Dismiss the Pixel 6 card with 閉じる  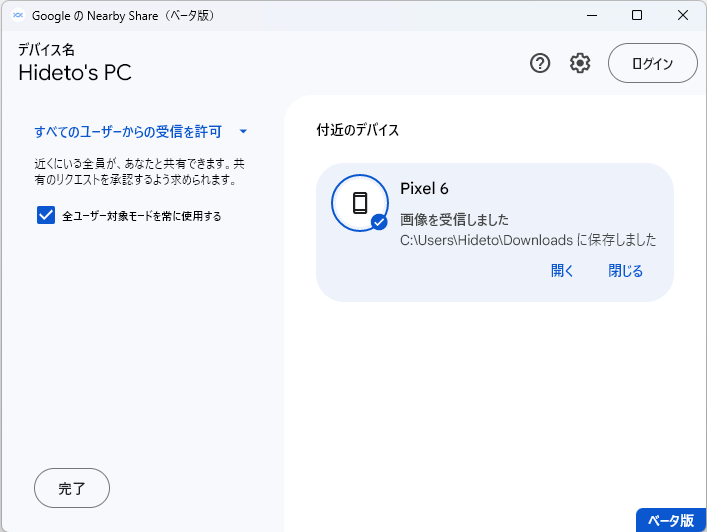[625, 271]
